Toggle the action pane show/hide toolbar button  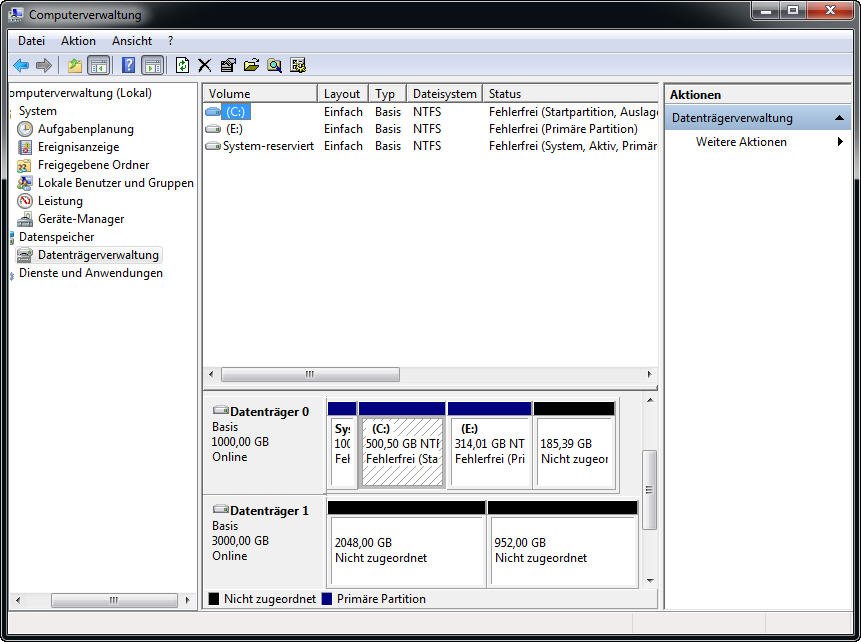152,66
